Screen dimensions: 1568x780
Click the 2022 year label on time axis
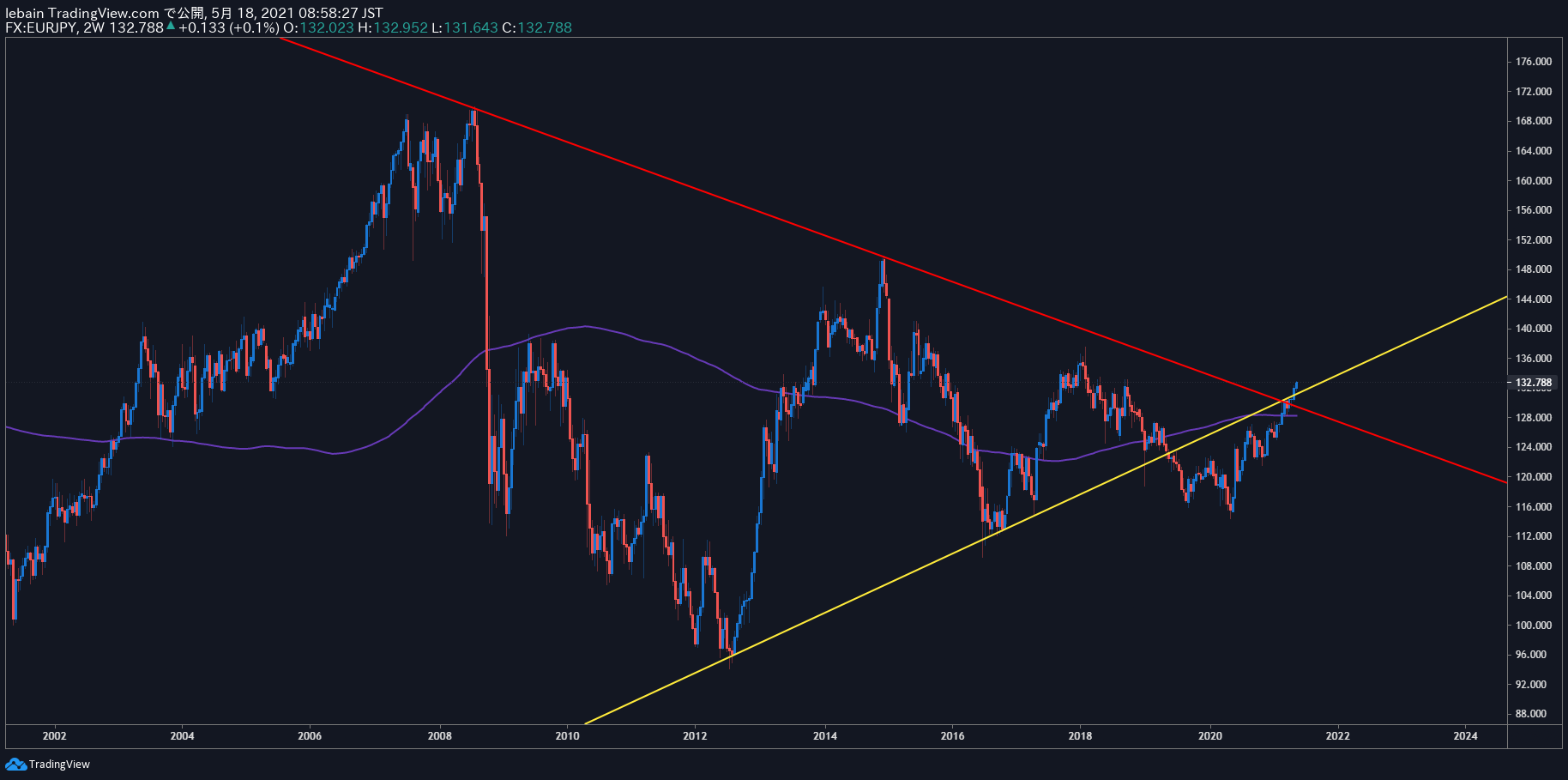(x=1337, y=735)
